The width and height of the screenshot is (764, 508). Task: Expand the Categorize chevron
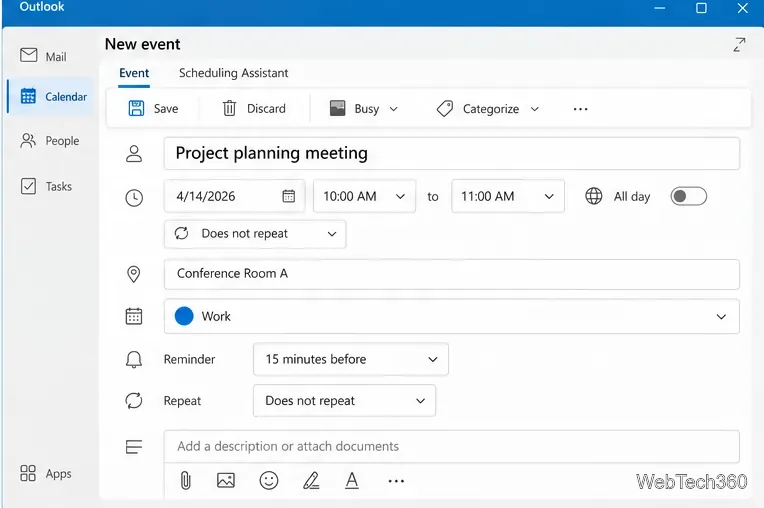pos(535,109)
